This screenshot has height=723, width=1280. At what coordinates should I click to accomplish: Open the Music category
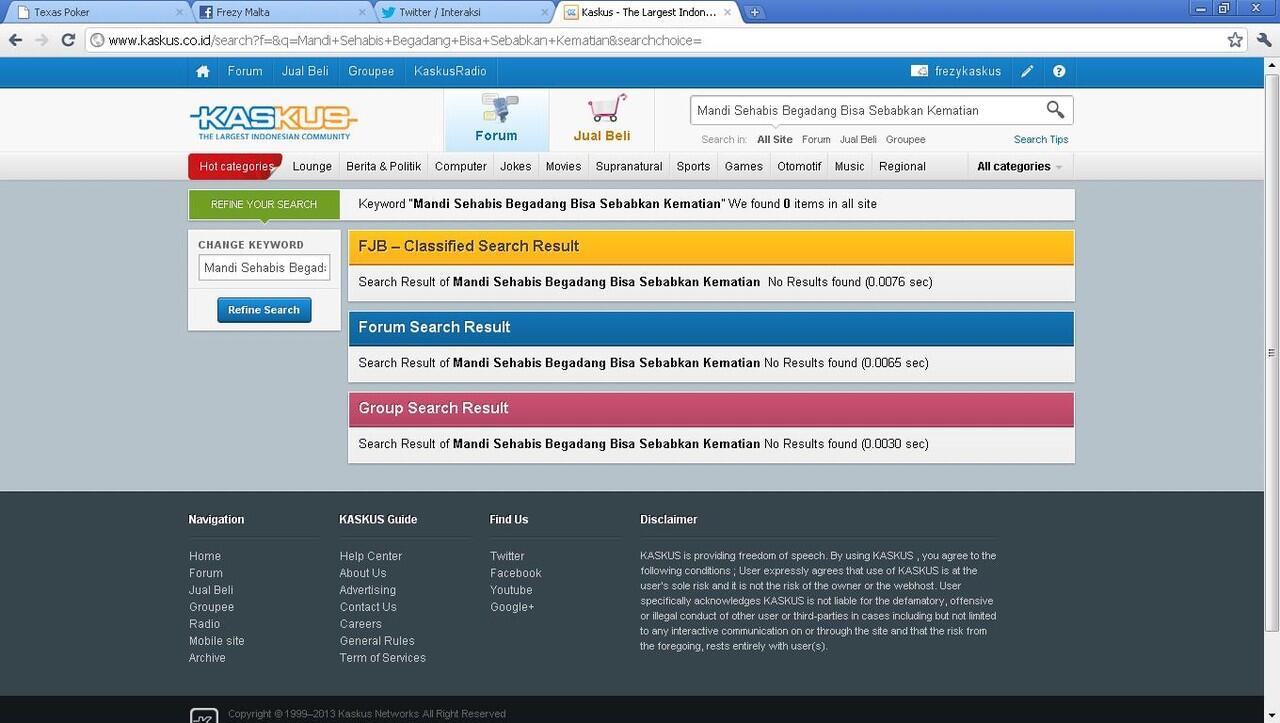[x=849, y=166]
